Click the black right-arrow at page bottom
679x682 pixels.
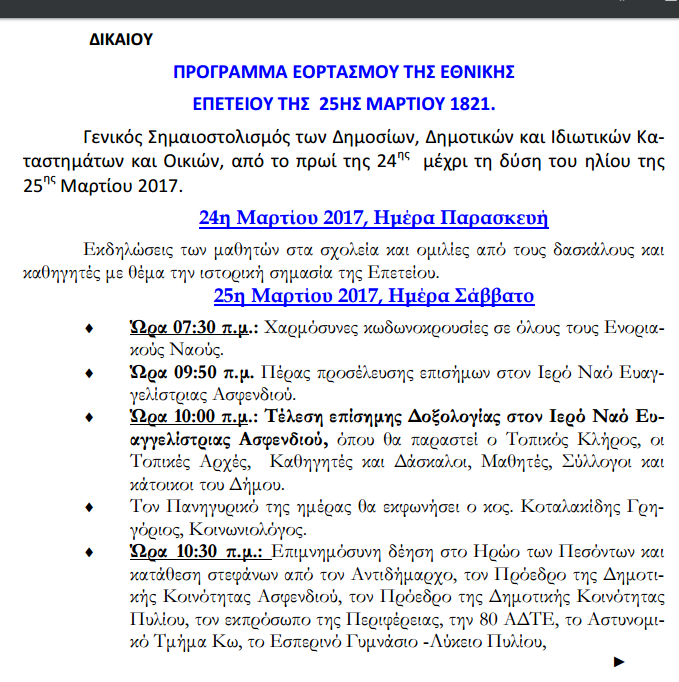click(619, 662)
